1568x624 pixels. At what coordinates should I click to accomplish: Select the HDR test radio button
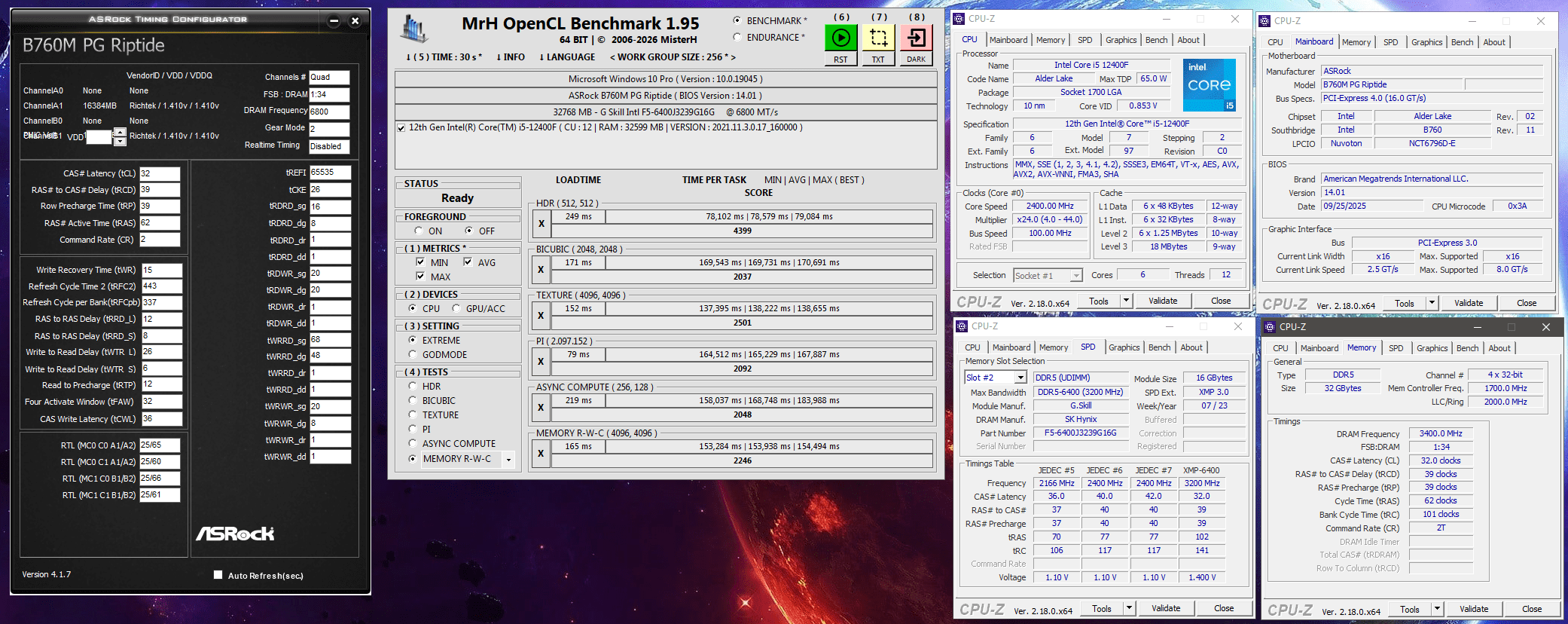pyautogui.click(x=412, y=386)
